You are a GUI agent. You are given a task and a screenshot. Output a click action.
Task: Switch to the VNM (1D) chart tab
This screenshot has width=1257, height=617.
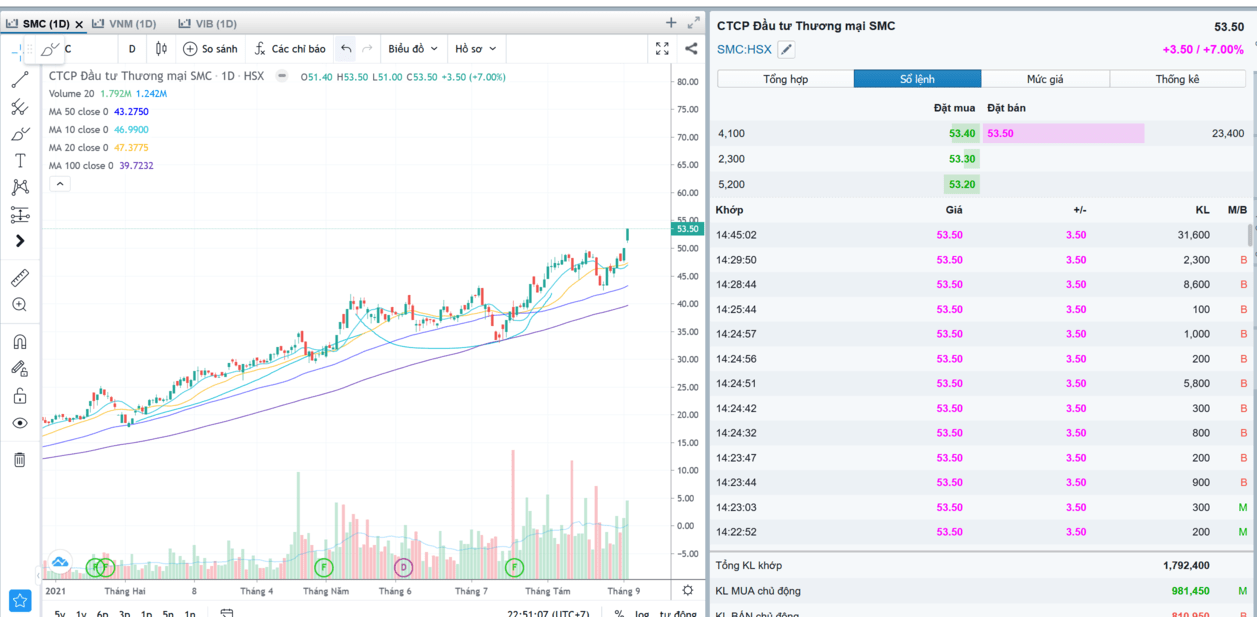point(125,23)
